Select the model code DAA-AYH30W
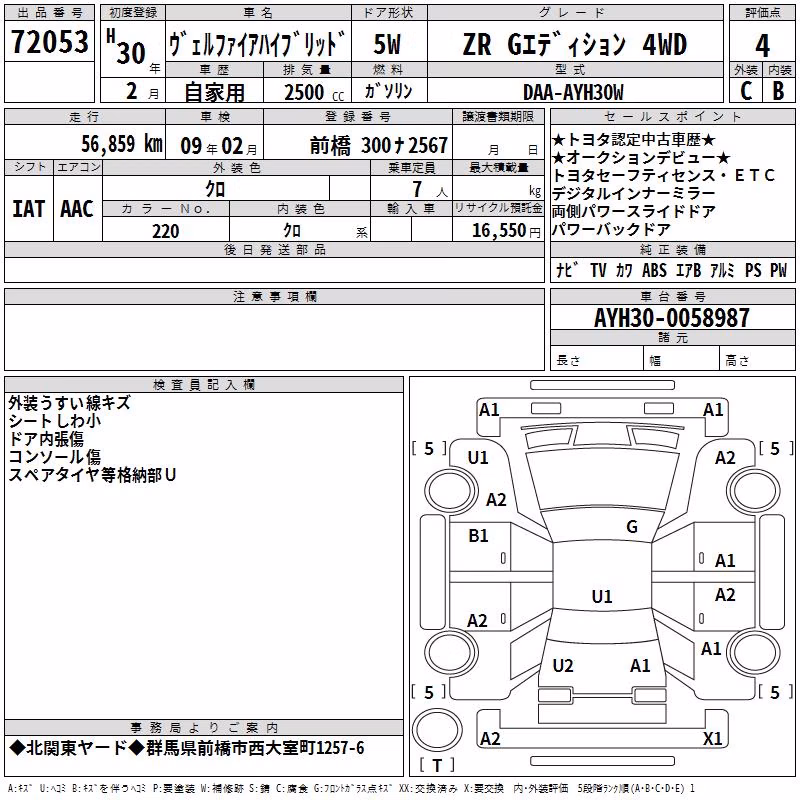This screenshot has height=800, width=800. point(573,93)
